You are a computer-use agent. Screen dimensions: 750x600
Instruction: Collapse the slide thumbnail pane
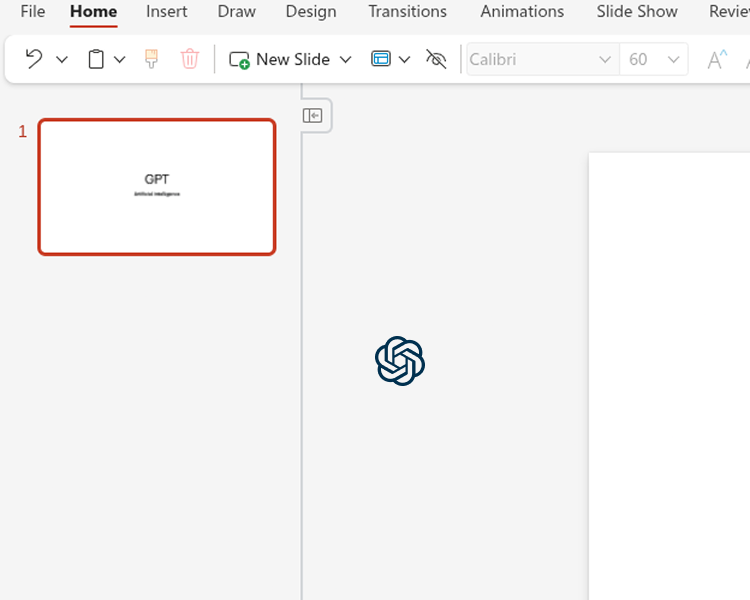(312, 115)
